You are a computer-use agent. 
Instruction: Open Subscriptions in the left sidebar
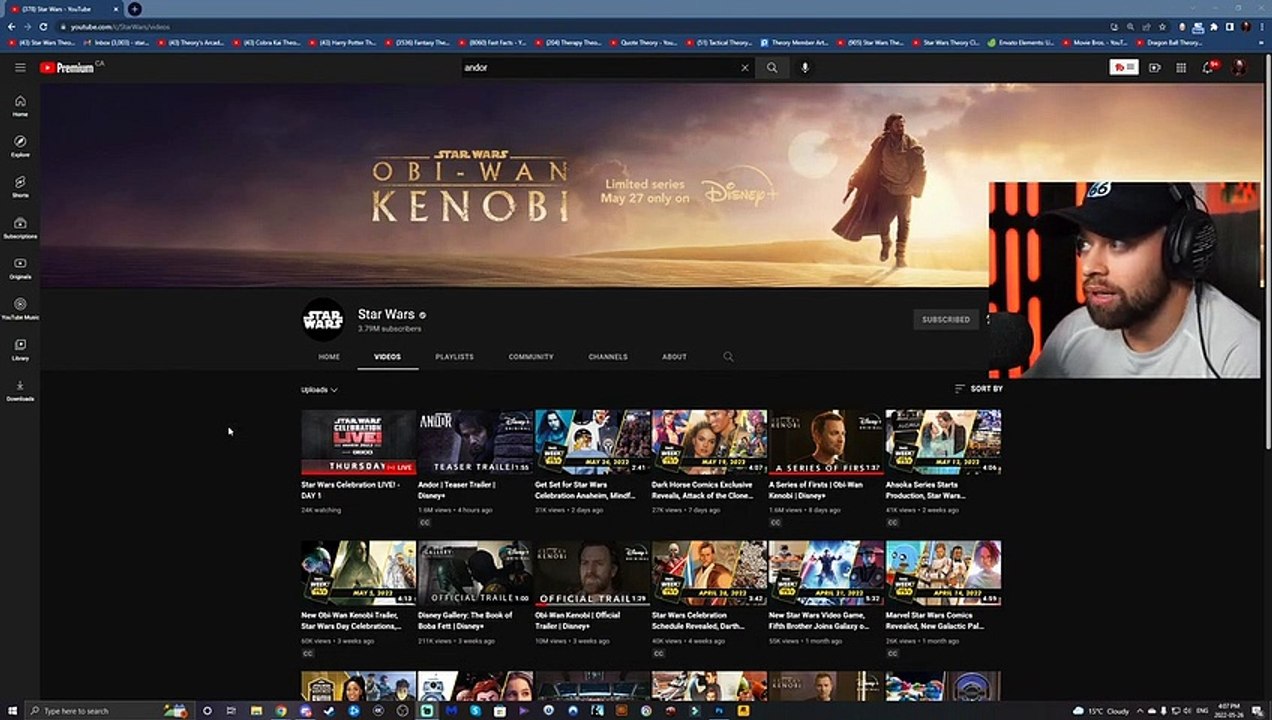(x=20, y=227)
